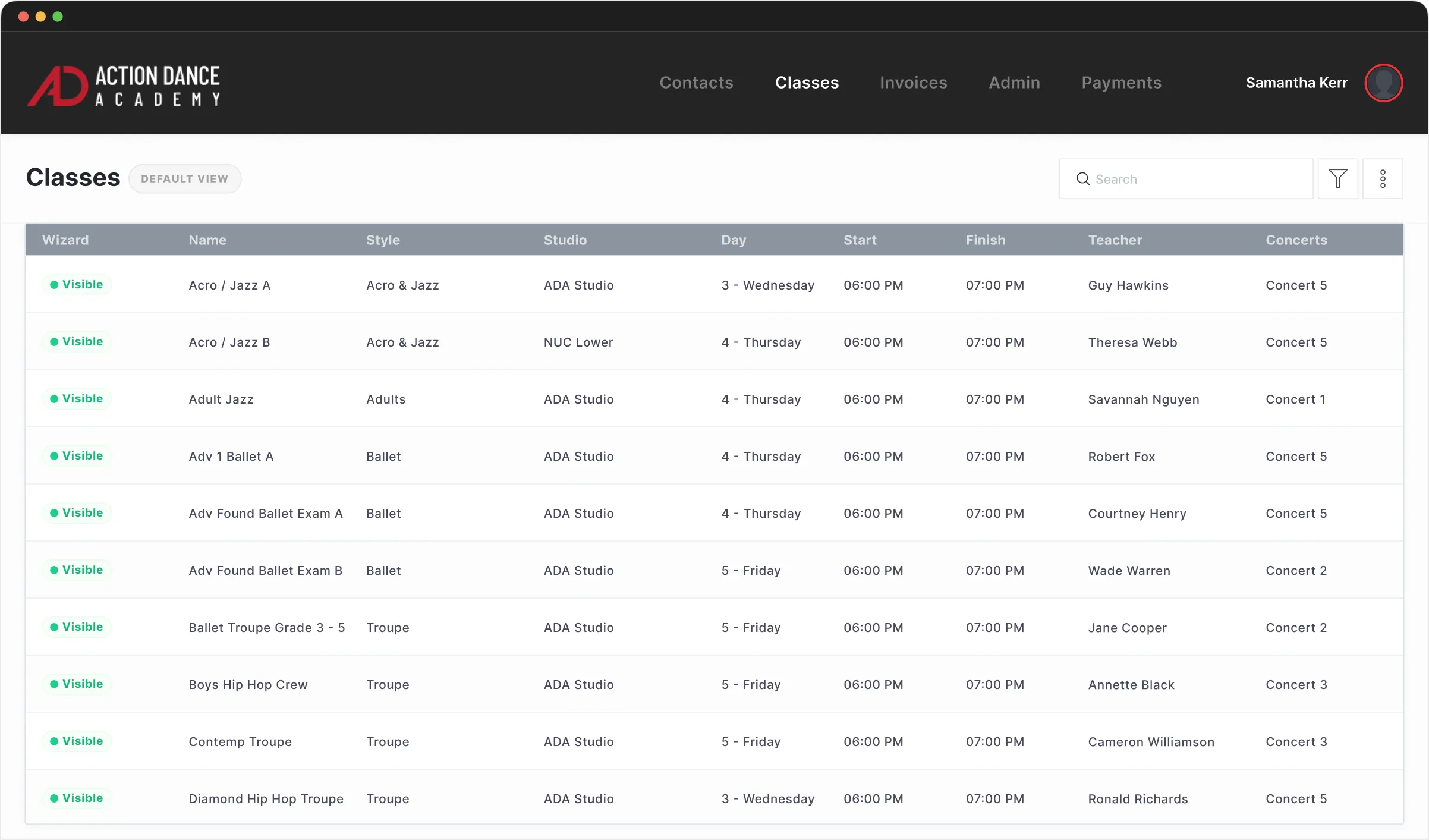The height and width of the screenshot is (840, 1429).
Task: Open the three-dot overflow menu
Action: pos(1383,178)
